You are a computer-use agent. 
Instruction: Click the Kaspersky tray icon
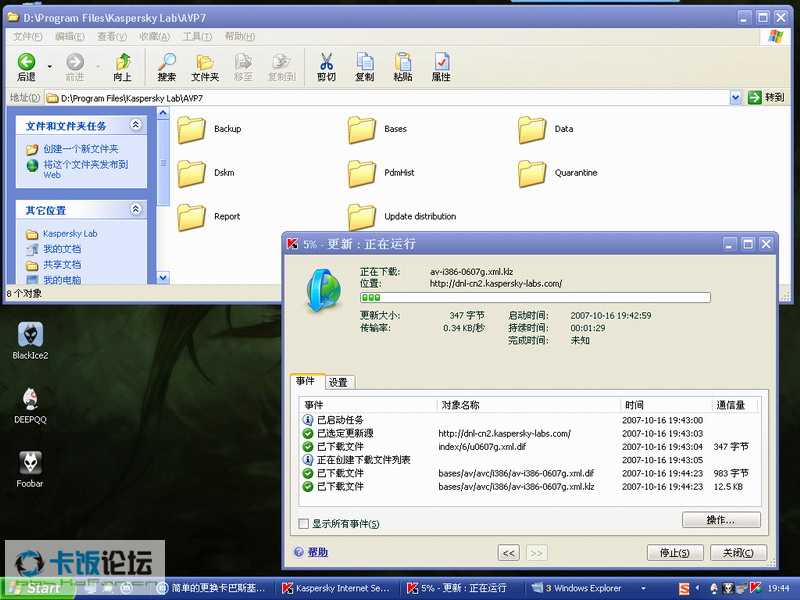click(x=756, y=588)
